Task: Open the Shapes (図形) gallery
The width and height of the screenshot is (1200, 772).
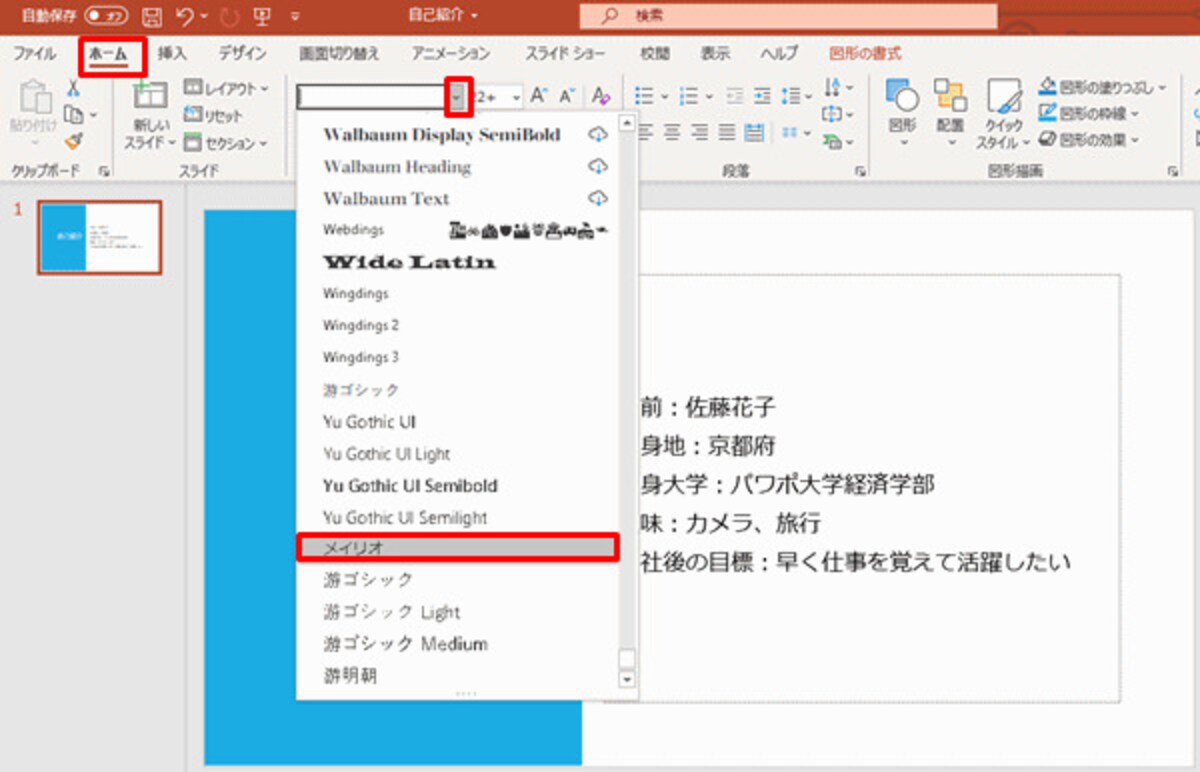Action: (x=903, y=111)
